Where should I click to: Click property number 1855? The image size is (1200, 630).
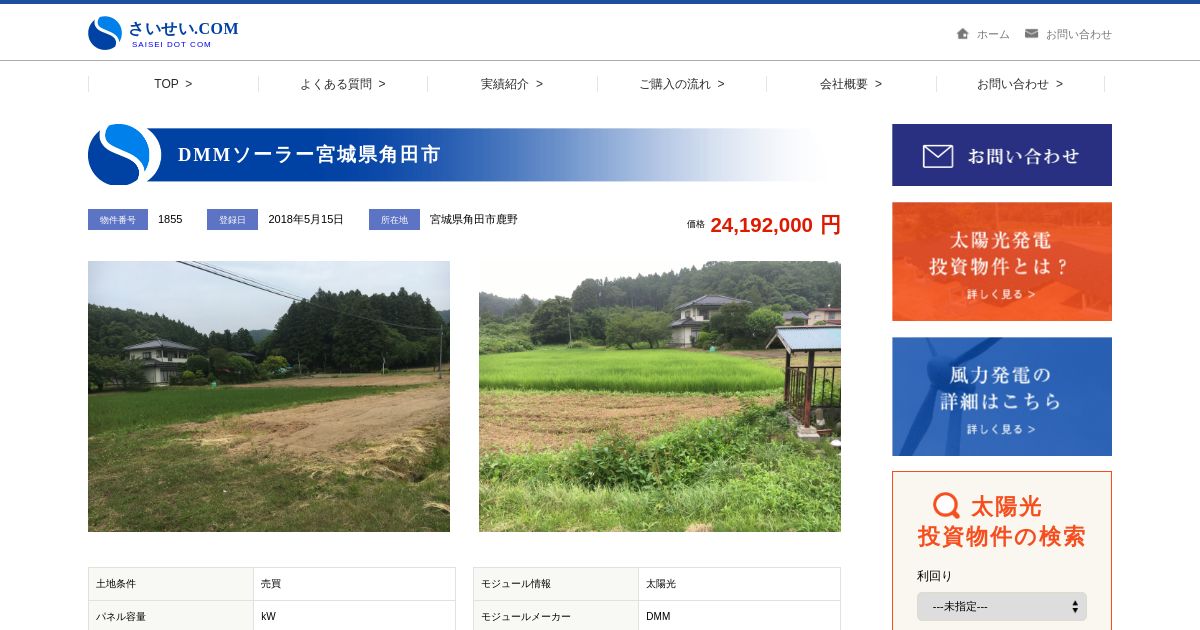coord(170,219)
